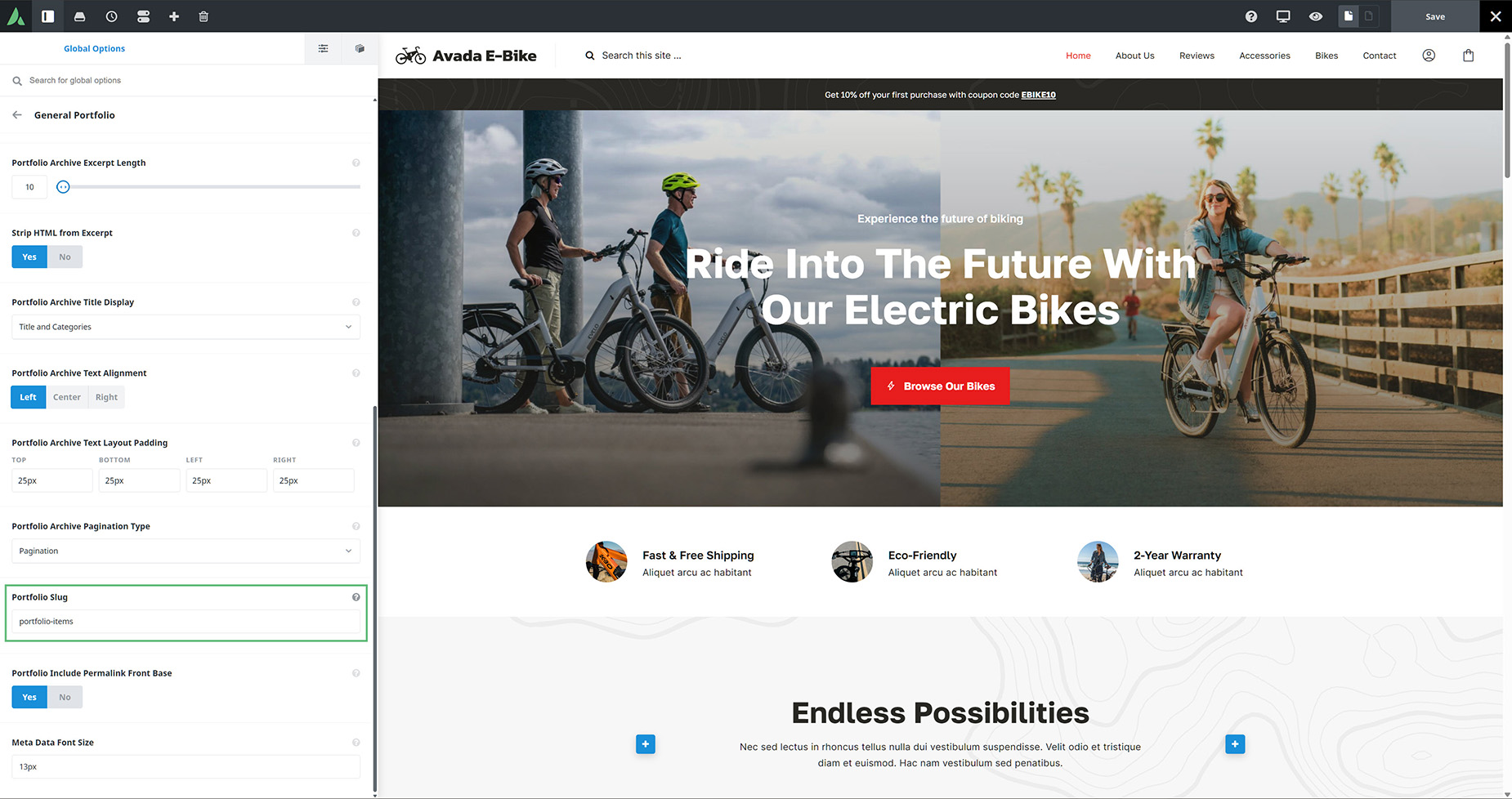Open the history clock icon

111,16
